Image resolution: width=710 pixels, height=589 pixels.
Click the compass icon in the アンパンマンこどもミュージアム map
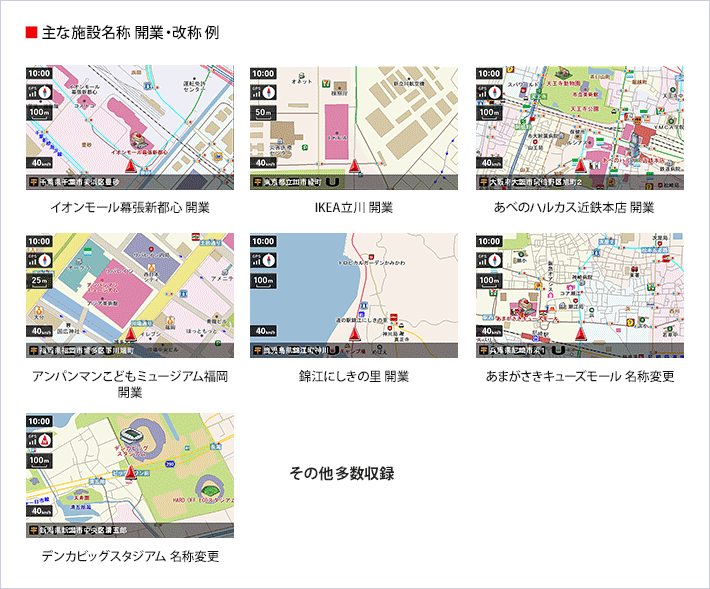[x=45, y=260]
